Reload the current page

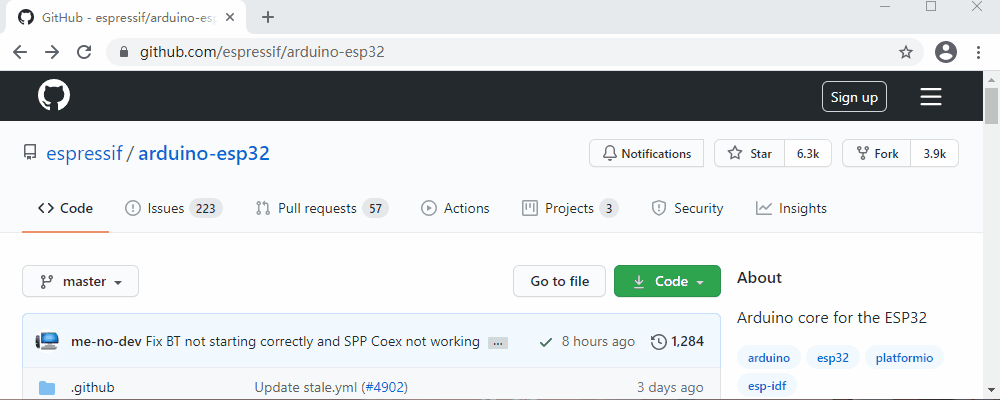pyautogui.click(x=84, y=52)
